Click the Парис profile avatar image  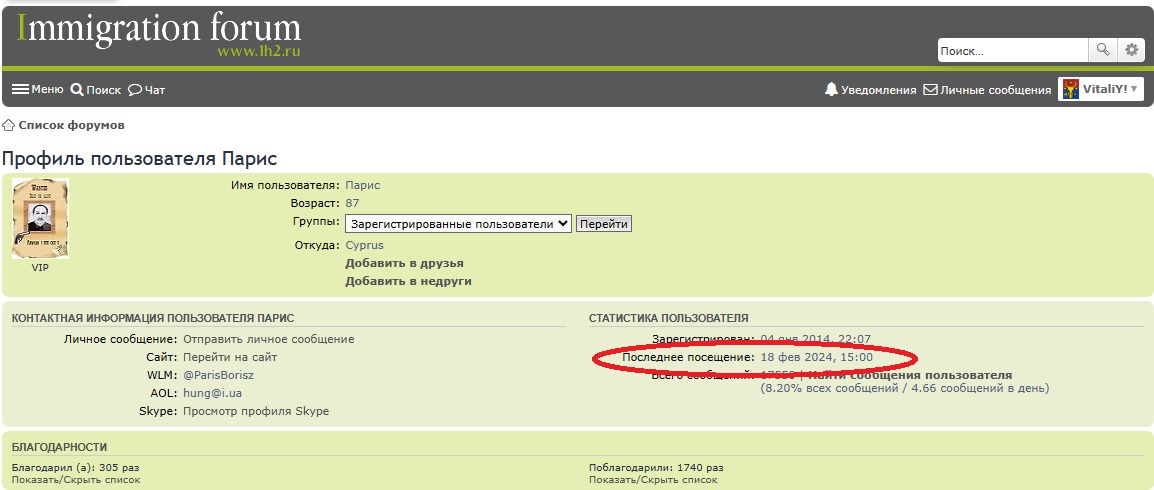pyautogui.click(x=40, y=219)
